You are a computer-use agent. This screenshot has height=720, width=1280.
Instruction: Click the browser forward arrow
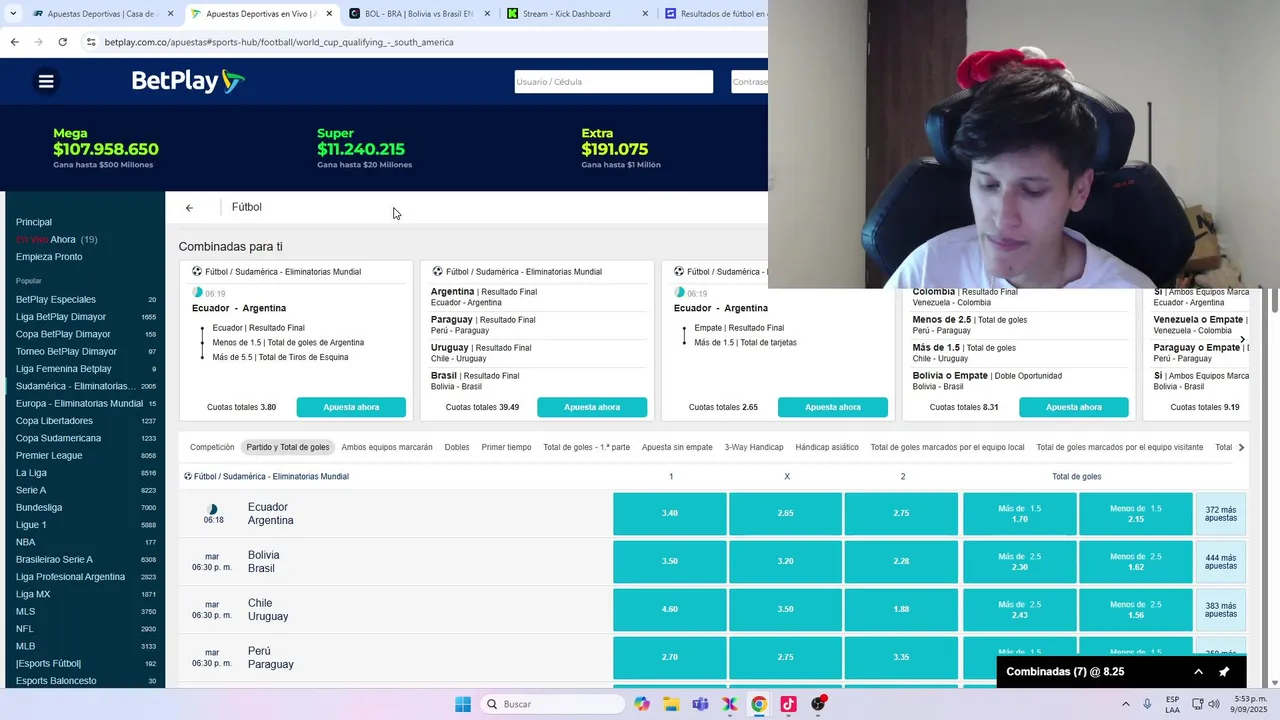pos(38,42)
